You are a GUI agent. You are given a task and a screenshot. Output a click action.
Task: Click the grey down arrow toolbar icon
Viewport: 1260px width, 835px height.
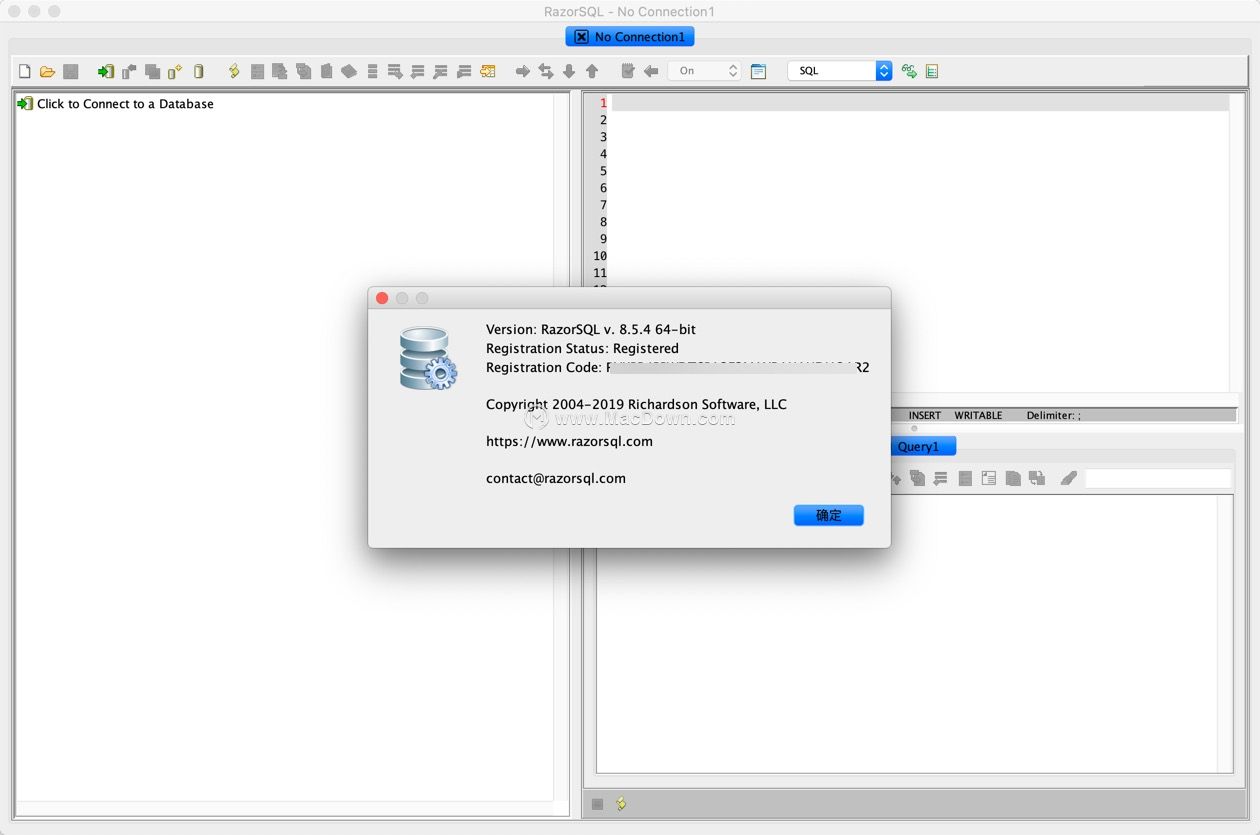click(x=569, y=71)
